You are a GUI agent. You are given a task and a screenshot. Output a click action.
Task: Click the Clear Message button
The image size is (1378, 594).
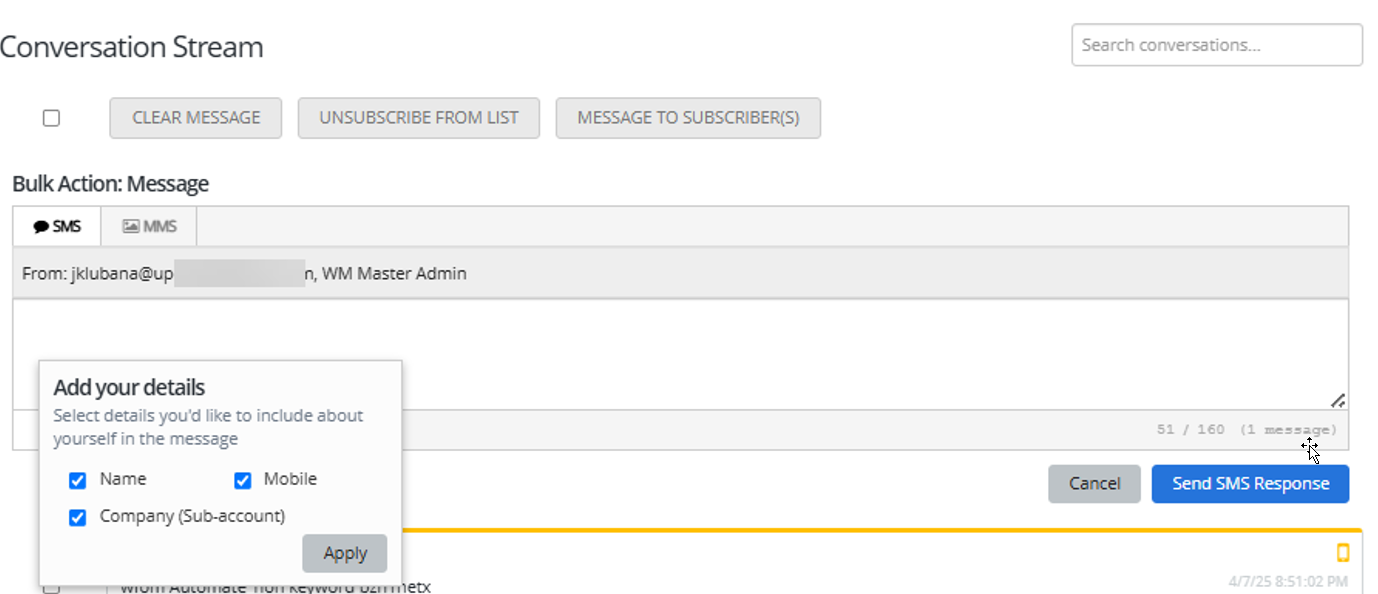pos(195,118)
